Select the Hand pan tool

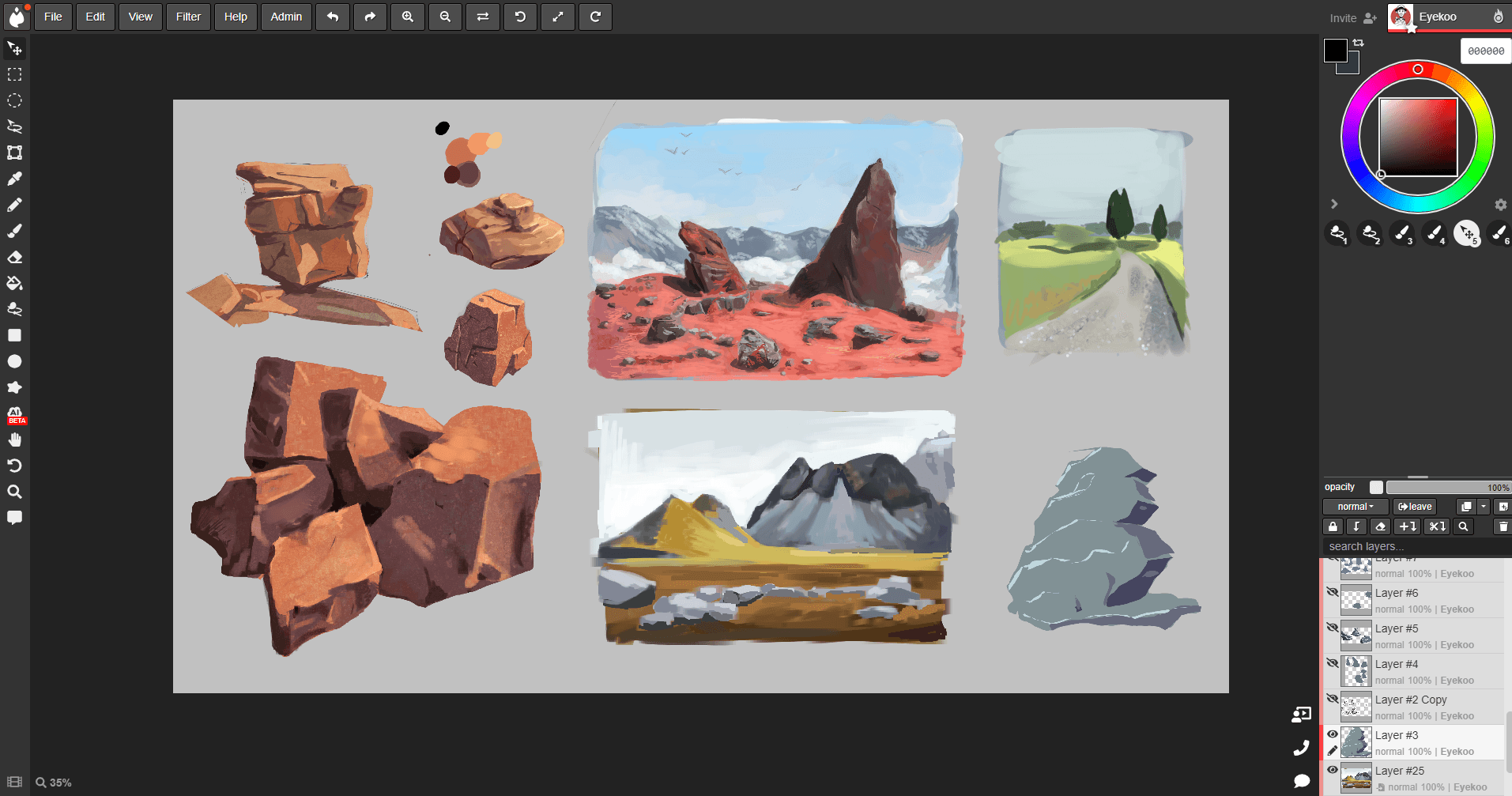[x=14, y=439]
